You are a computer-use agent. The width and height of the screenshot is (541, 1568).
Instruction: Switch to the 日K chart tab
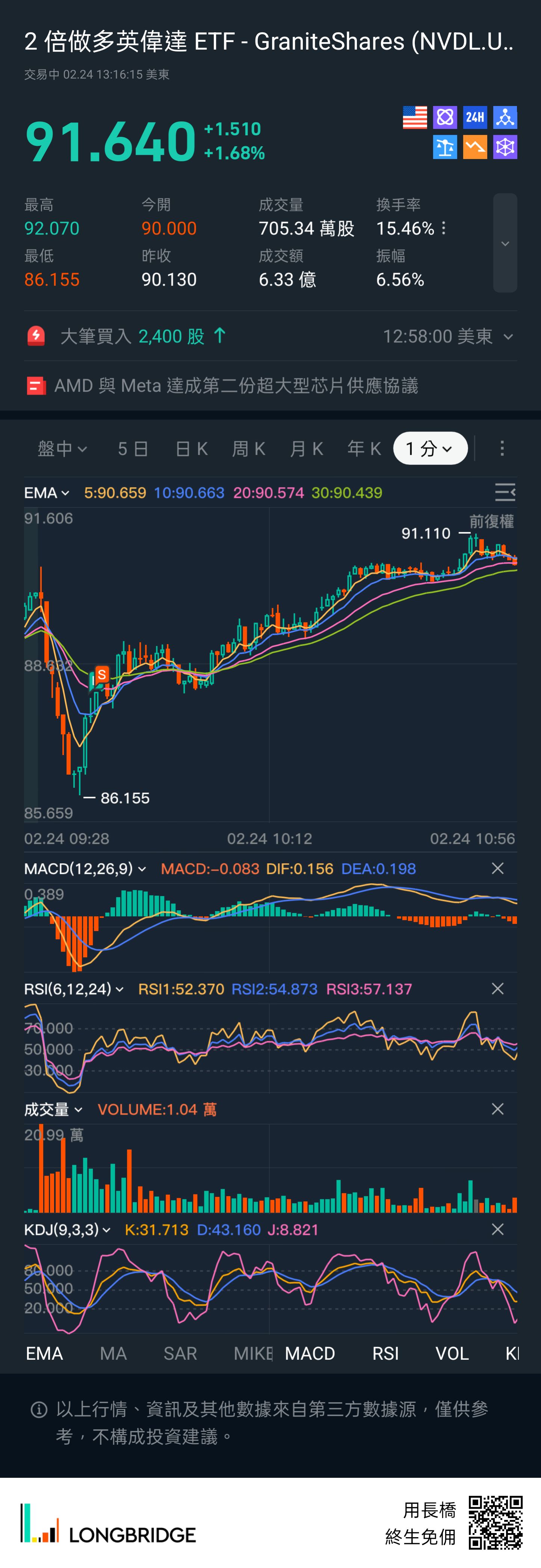tap(191, 449)
